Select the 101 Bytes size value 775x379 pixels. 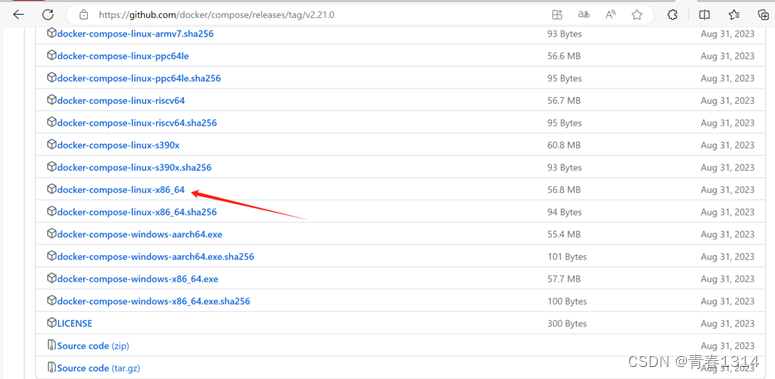[567, 257]
